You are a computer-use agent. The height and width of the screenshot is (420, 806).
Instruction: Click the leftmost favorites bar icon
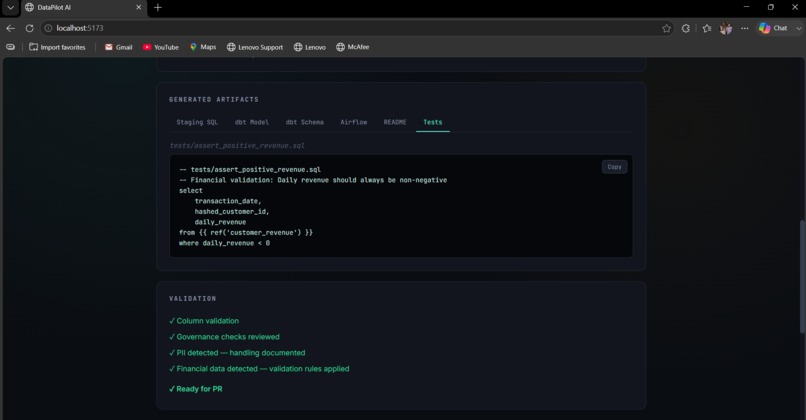point(10,47)
